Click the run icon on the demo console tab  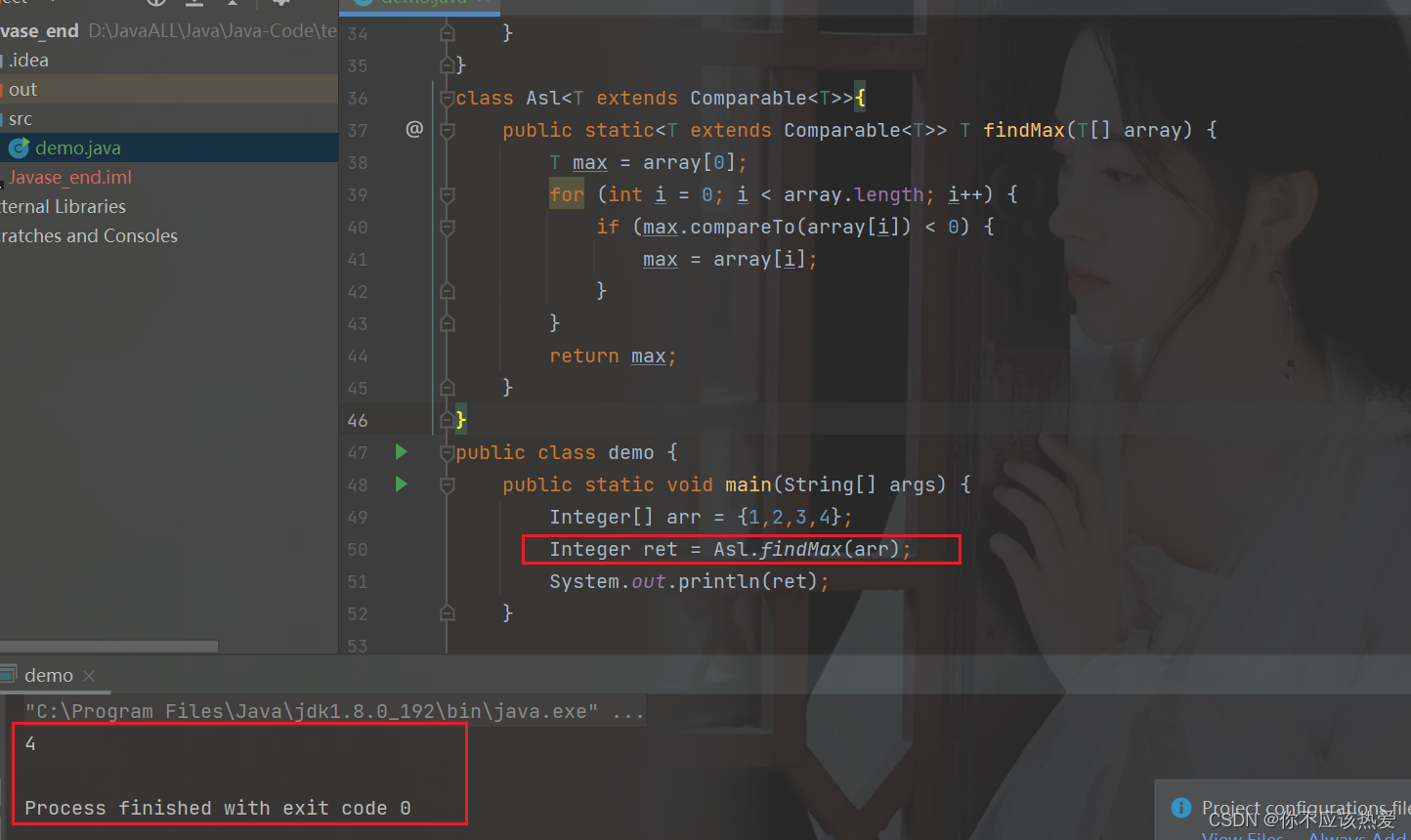(10, 674)
